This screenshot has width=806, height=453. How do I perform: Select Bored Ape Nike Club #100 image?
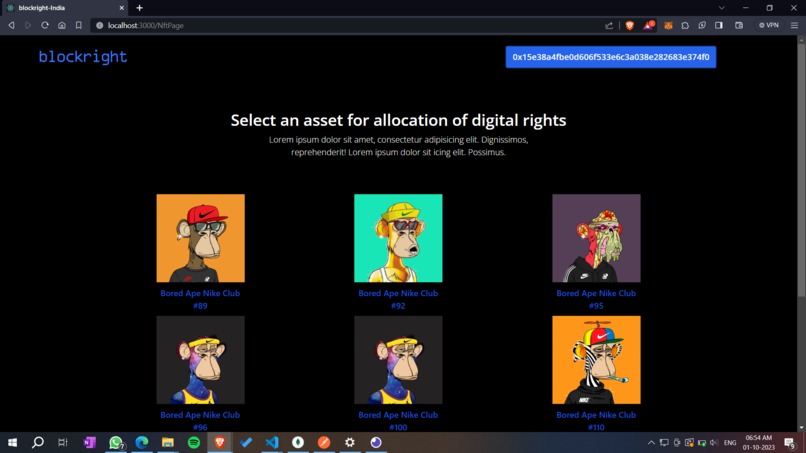(398, 360)
